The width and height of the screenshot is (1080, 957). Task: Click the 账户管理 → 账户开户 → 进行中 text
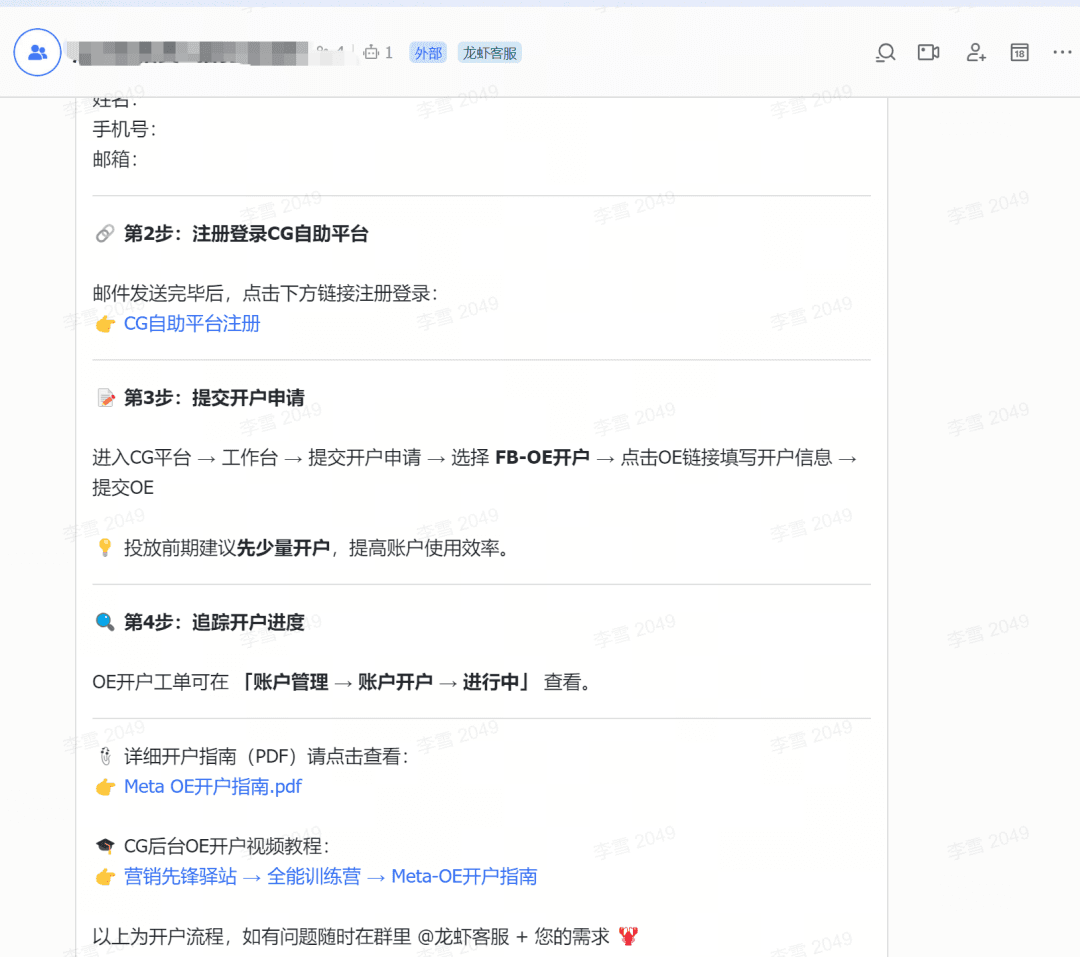click(x=385, y=682)
